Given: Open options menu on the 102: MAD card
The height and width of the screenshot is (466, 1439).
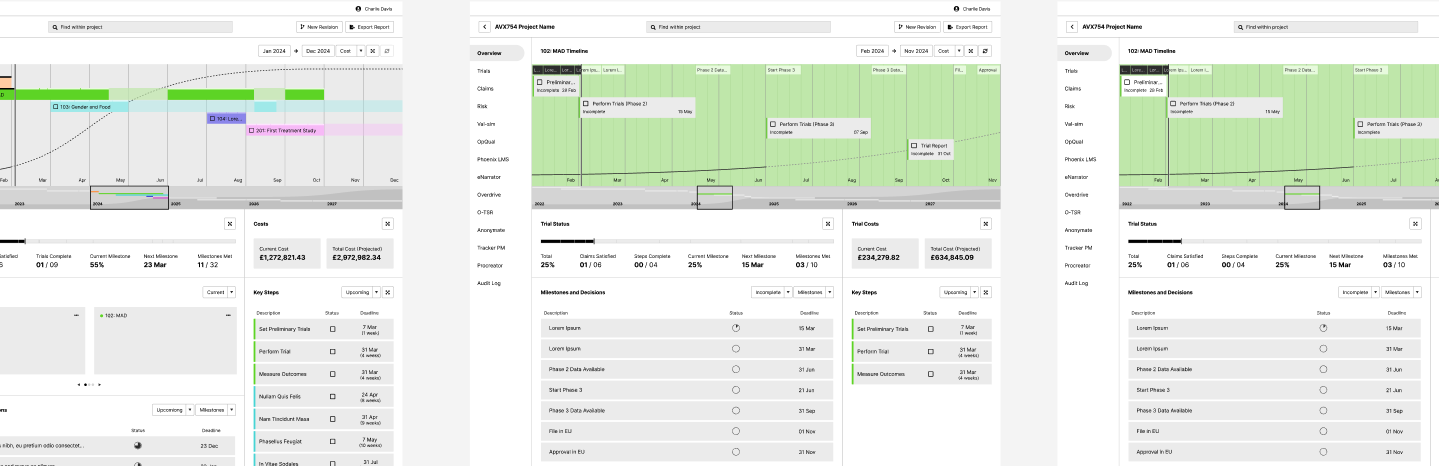Looking at the screenshot, I should 230,315.
